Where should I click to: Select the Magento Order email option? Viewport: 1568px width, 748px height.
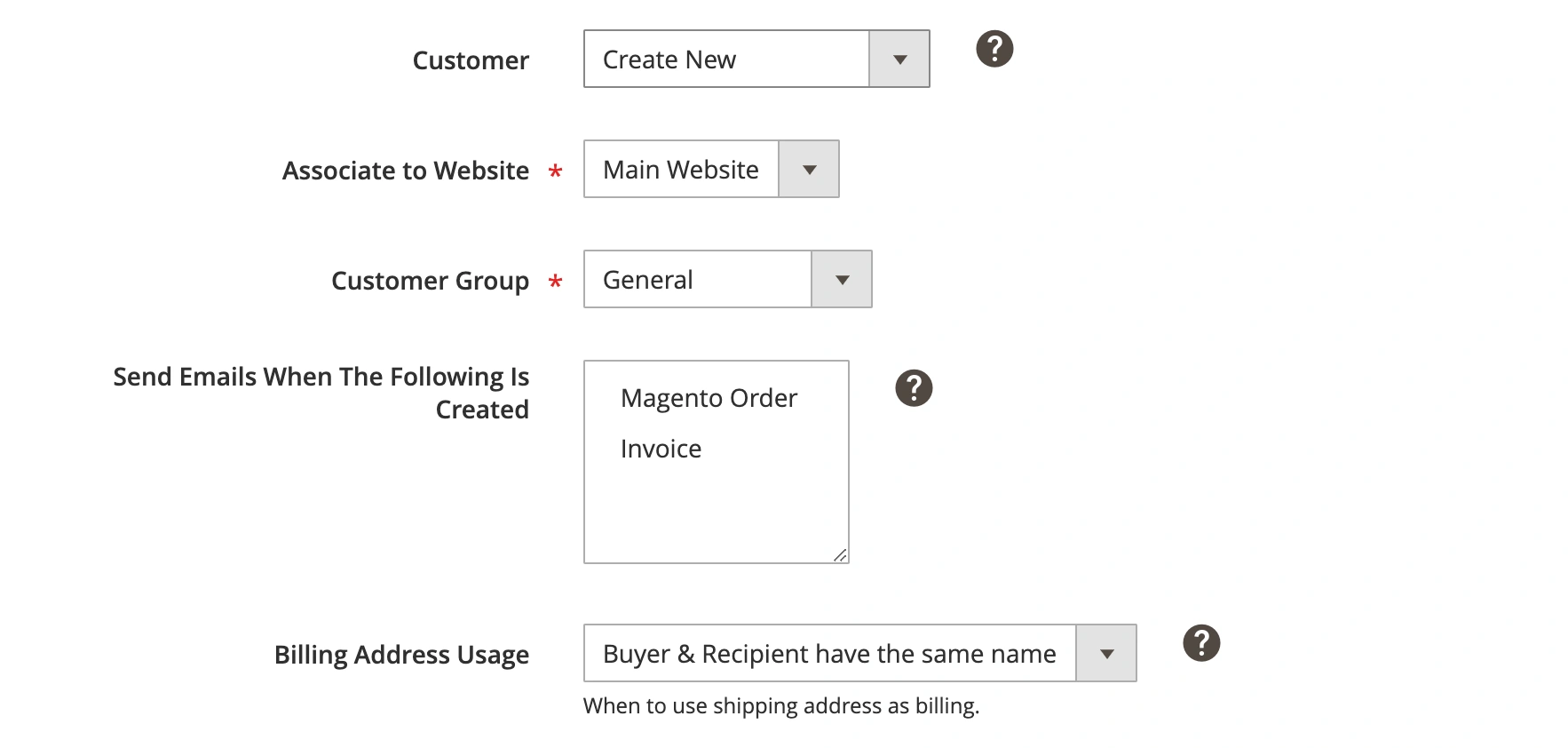[x=709, y=398]
